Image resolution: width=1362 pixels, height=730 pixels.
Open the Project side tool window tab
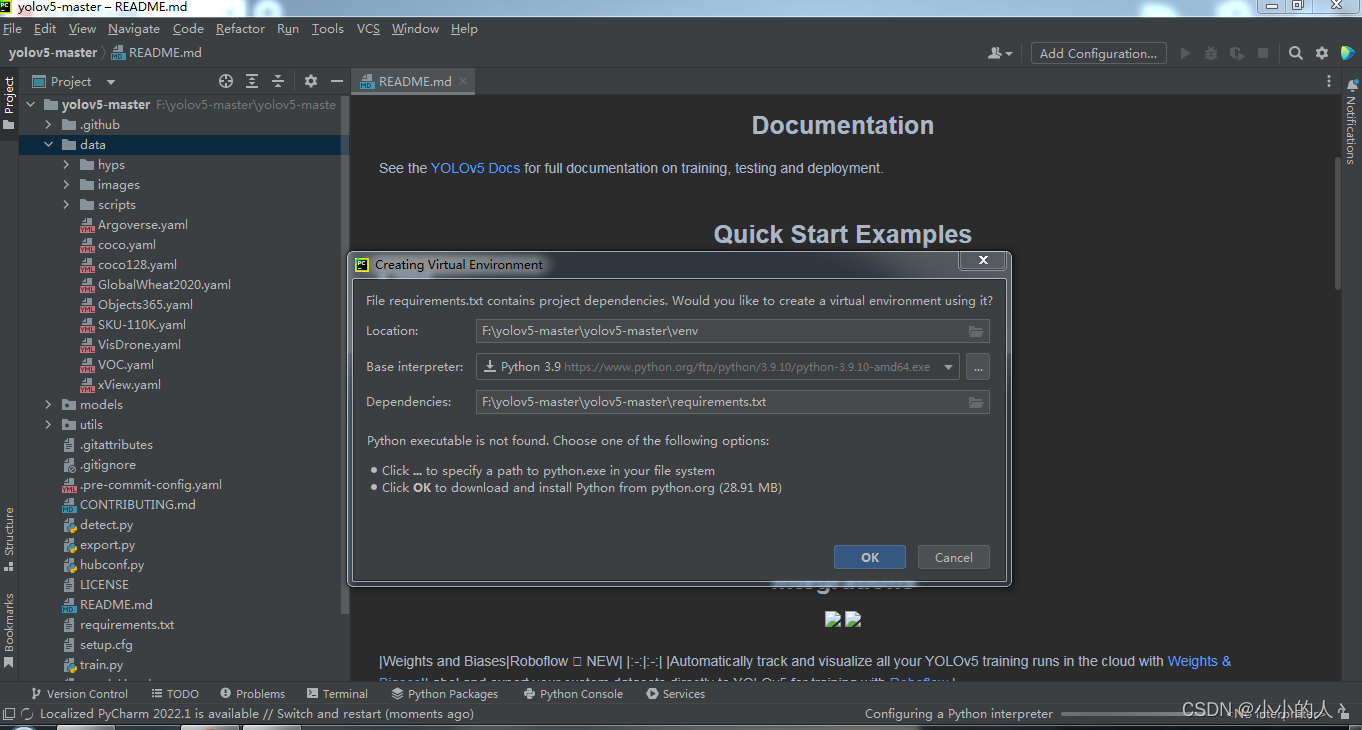tap(9, 103)
